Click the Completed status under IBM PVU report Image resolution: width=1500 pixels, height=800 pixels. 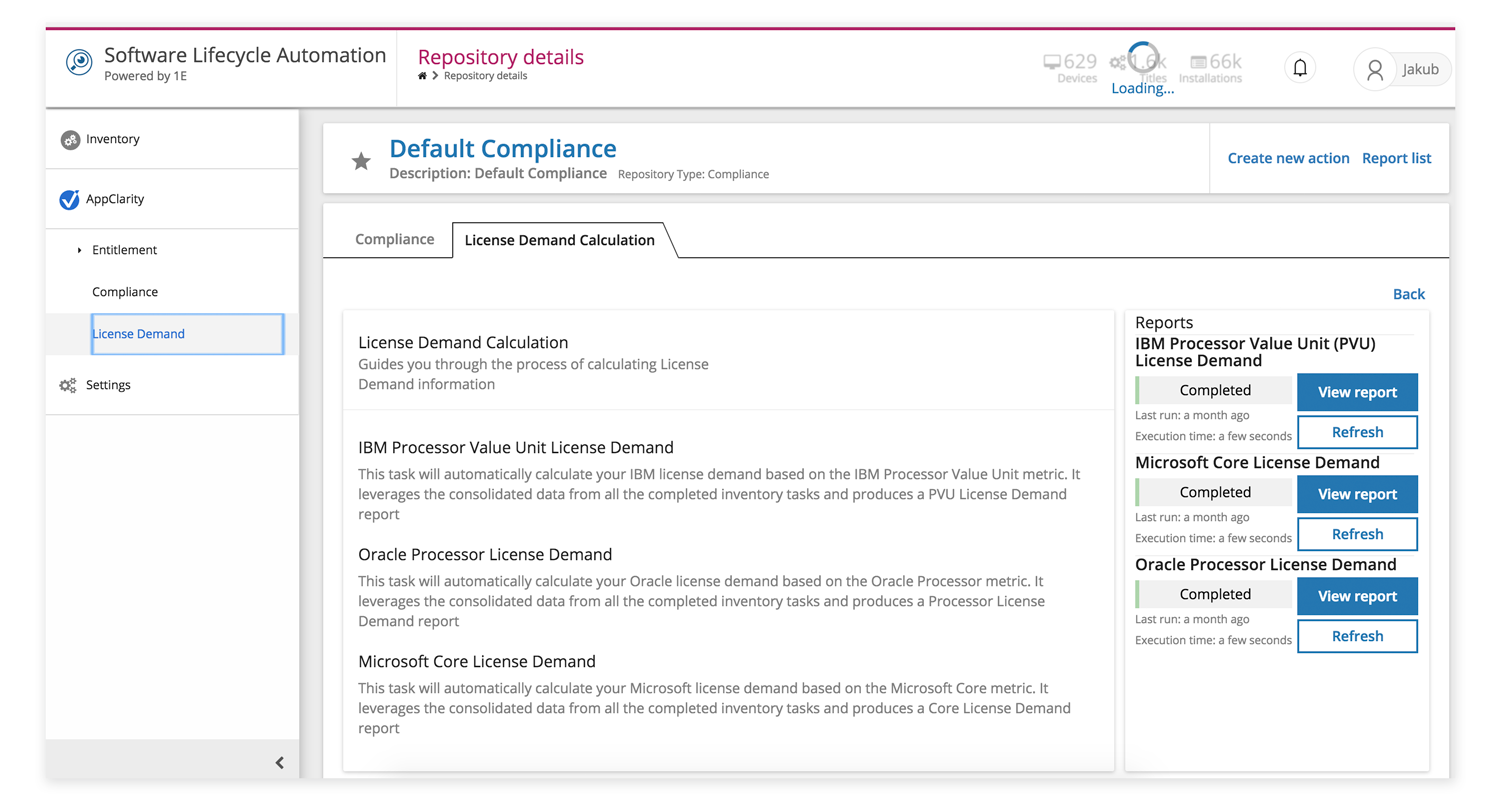1215,390
